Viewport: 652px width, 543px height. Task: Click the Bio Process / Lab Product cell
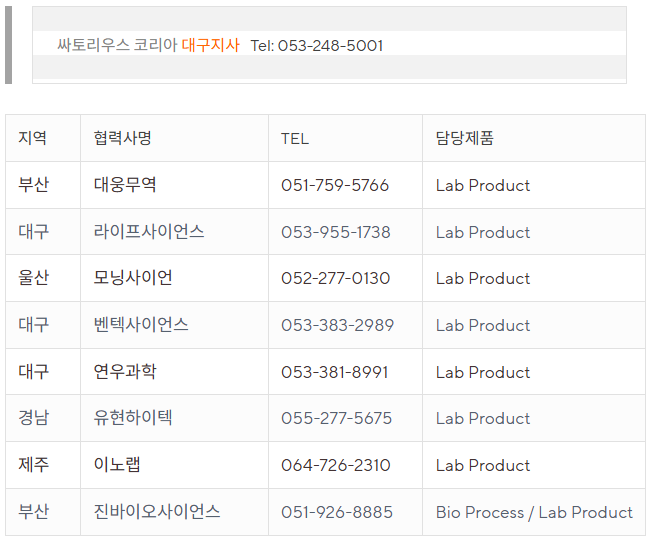534,513
